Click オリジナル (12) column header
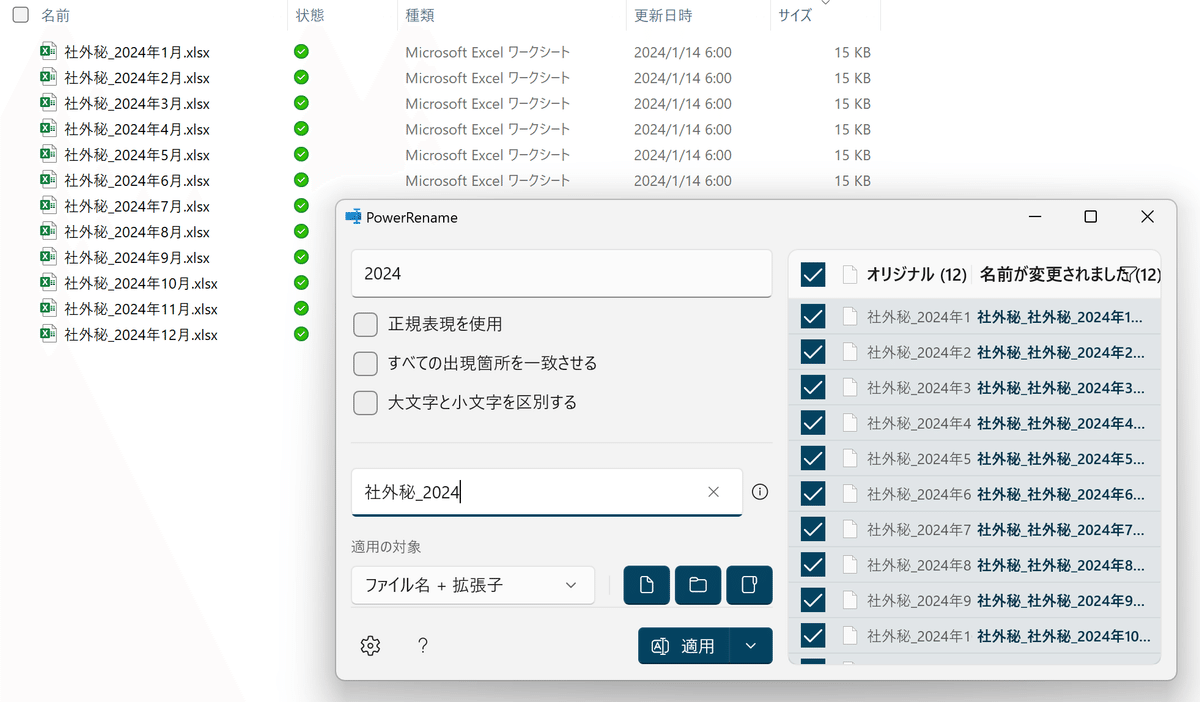Screen dimensions: 1200x702 (x=916, y=274)
